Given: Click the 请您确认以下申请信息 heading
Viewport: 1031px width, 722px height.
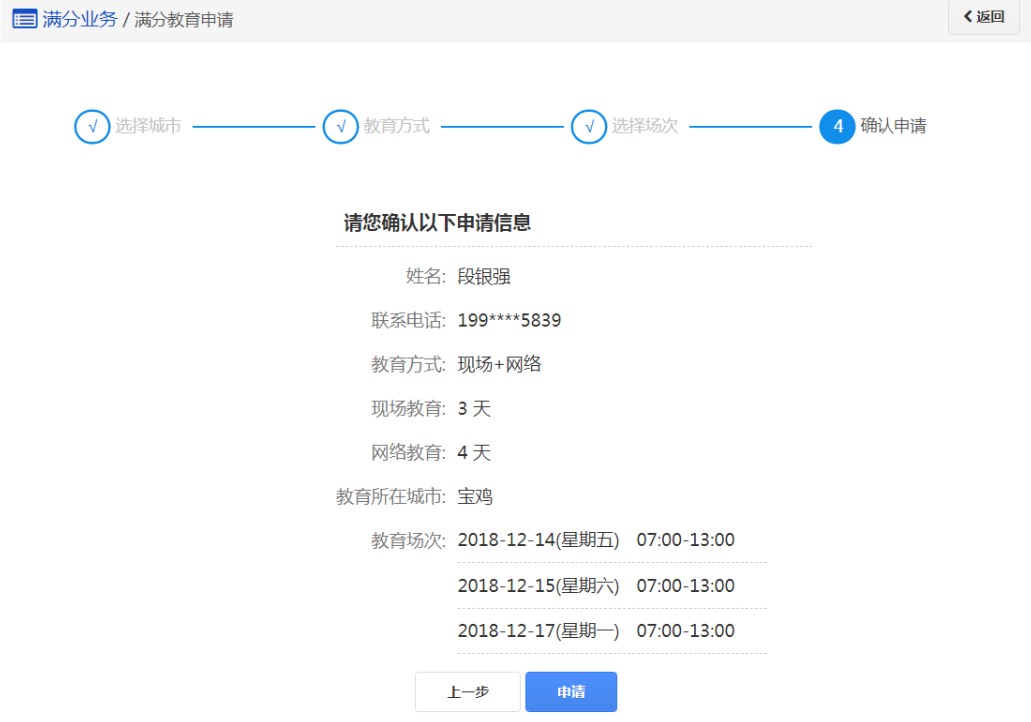Looking at the screenshot, I should [x=437, y=223].
